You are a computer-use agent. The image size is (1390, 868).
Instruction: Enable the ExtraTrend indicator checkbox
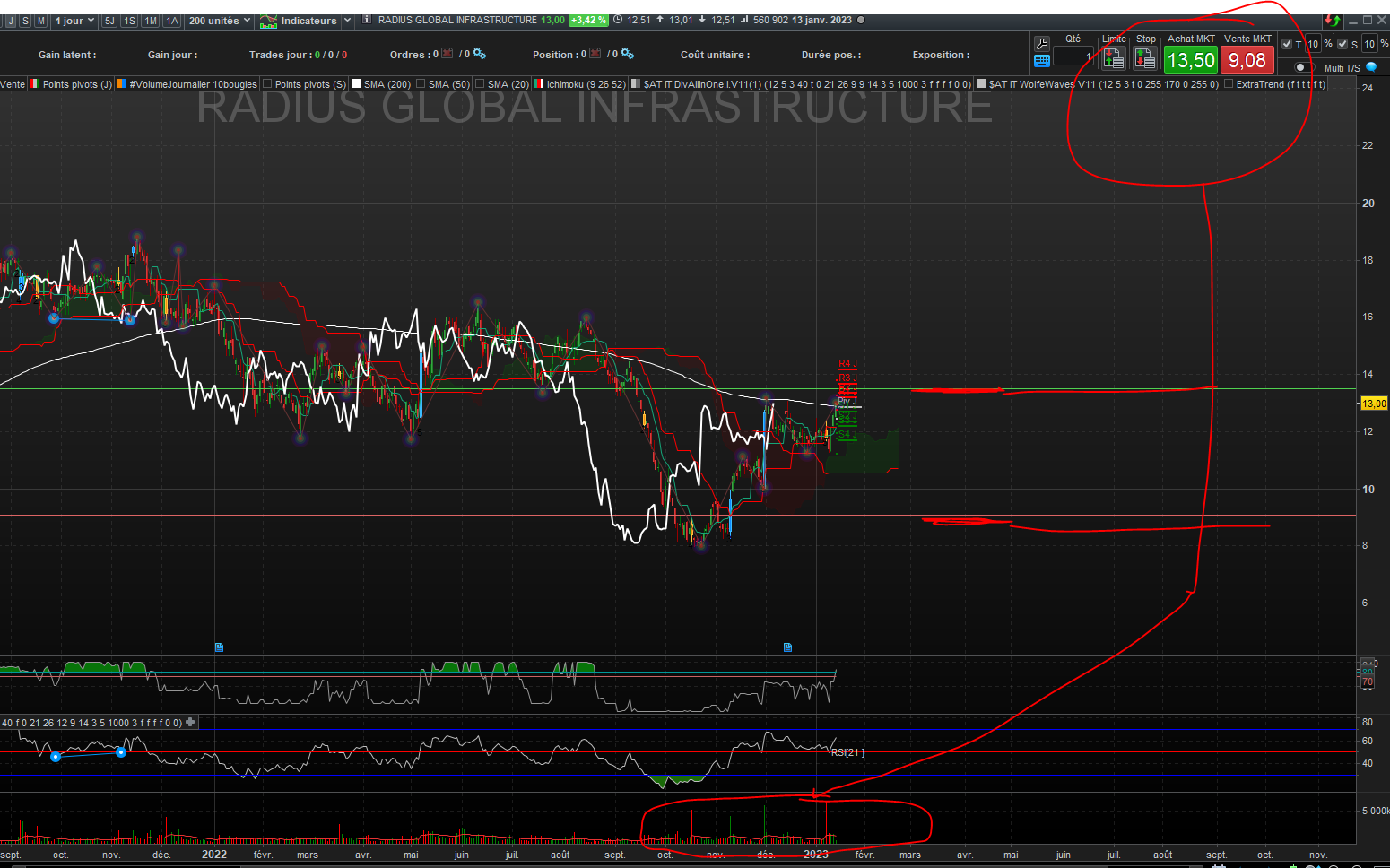pyautogui.click(x=1229, y=84)
